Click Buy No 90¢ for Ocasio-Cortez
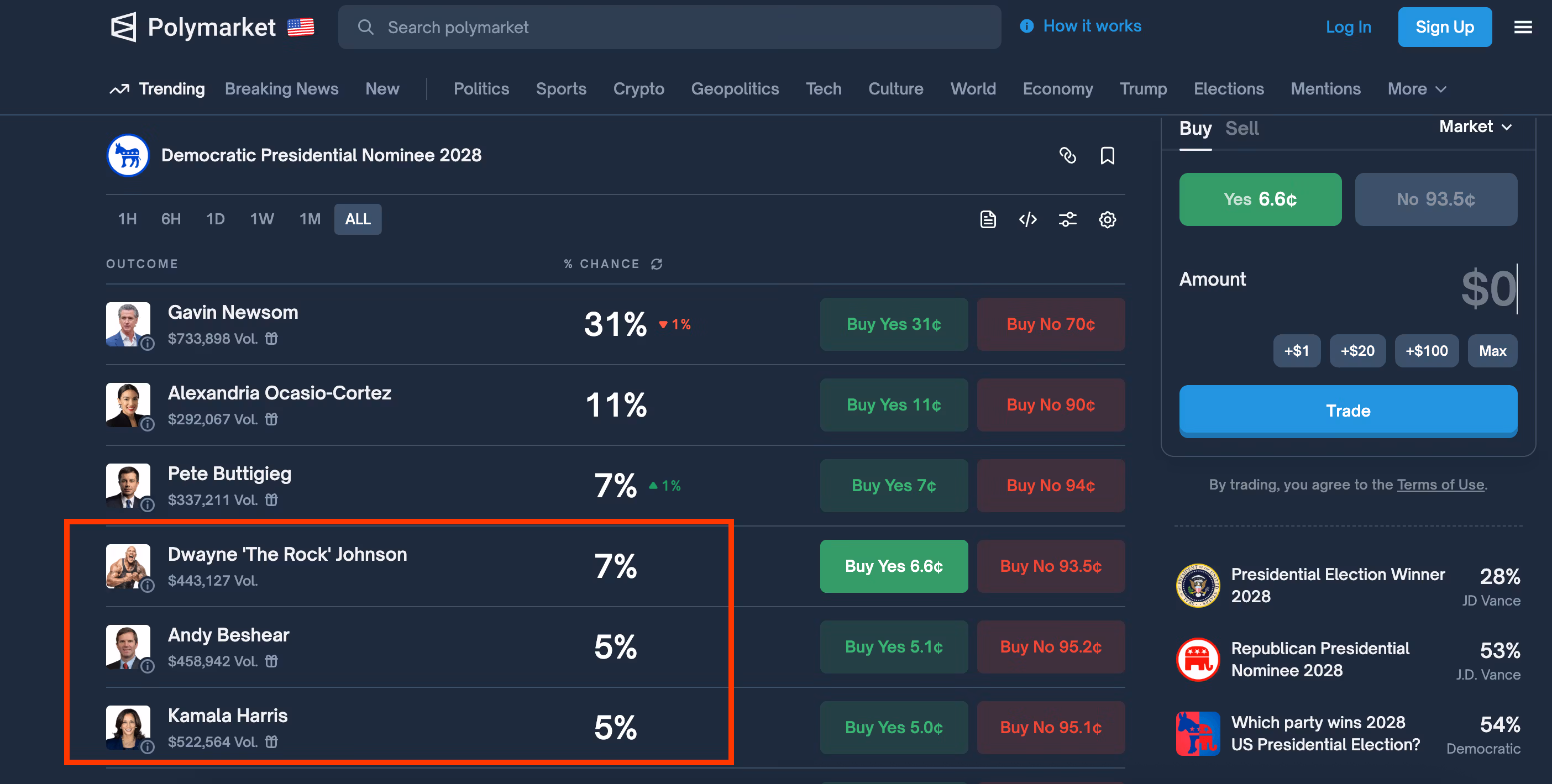This screenshot has width=1552, height=784. point(1050,404)
